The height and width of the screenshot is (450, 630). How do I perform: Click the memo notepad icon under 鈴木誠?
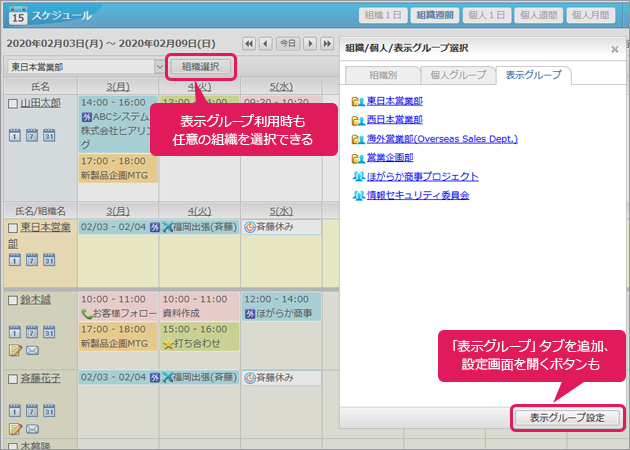14,349
